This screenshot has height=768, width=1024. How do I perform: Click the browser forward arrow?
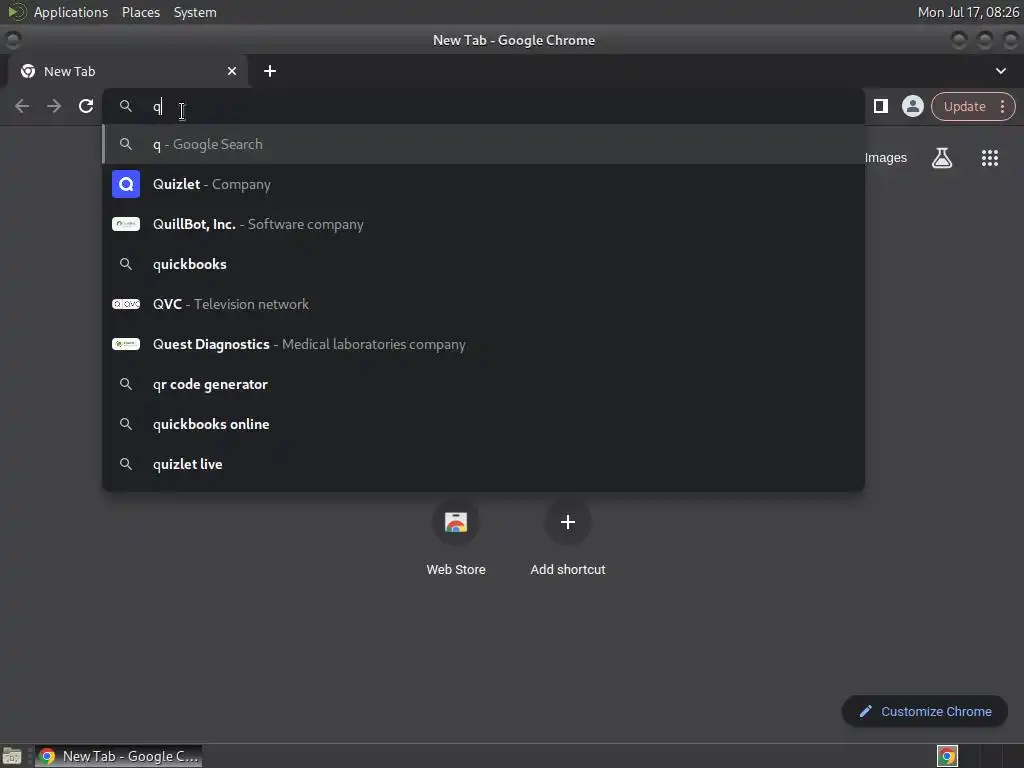pos(54,106)
